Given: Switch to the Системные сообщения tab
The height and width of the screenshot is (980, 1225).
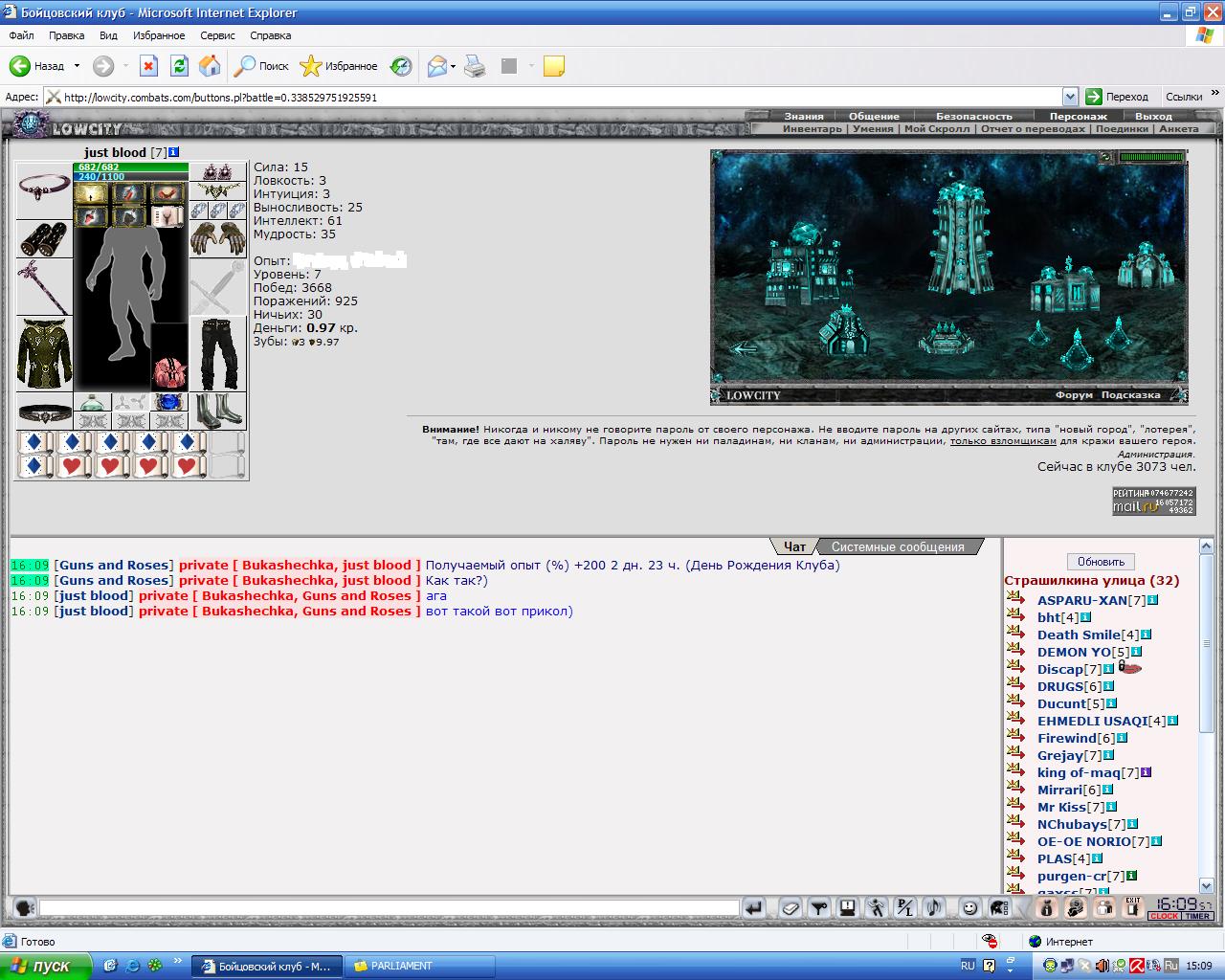Looking at the screenshot, I should click(898, 546).
